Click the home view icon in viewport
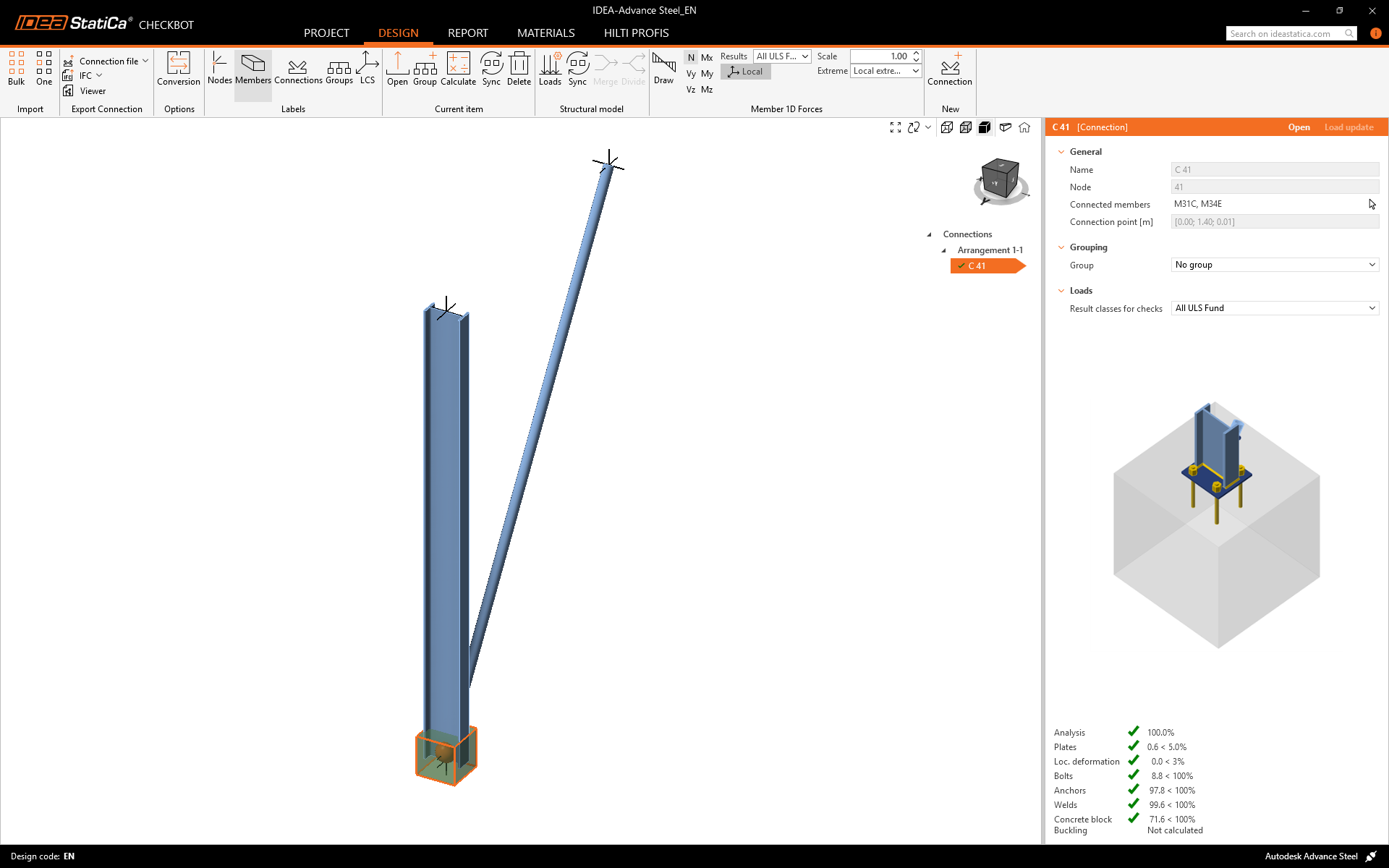 [1024, 127]
